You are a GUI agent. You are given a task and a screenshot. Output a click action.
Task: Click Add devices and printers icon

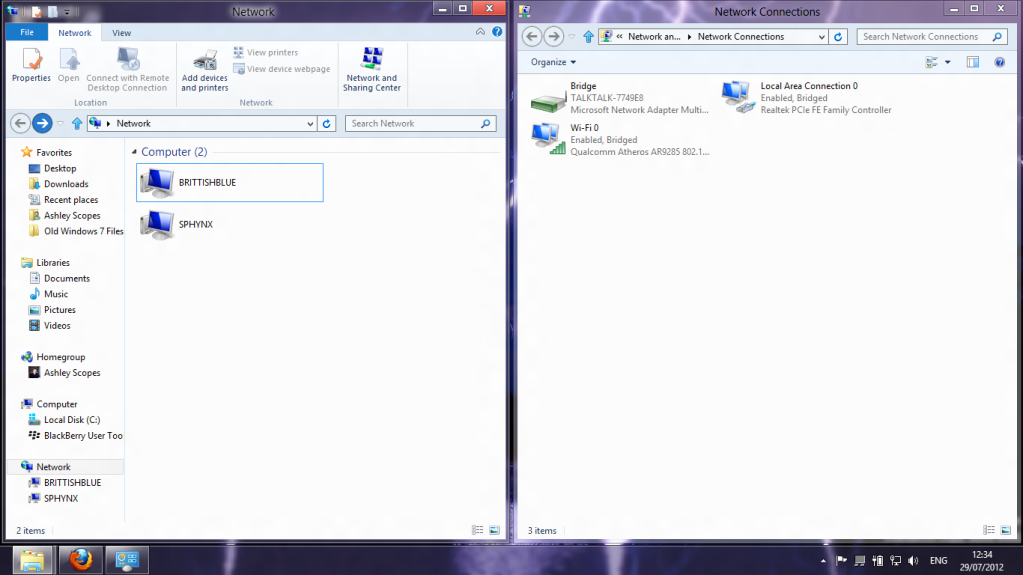(x=204, y=69)
